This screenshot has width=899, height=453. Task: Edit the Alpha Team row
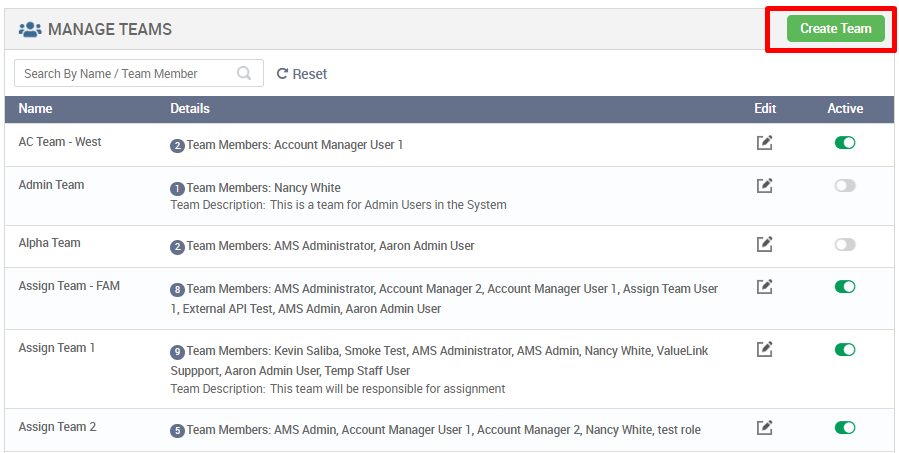(764, 244)
